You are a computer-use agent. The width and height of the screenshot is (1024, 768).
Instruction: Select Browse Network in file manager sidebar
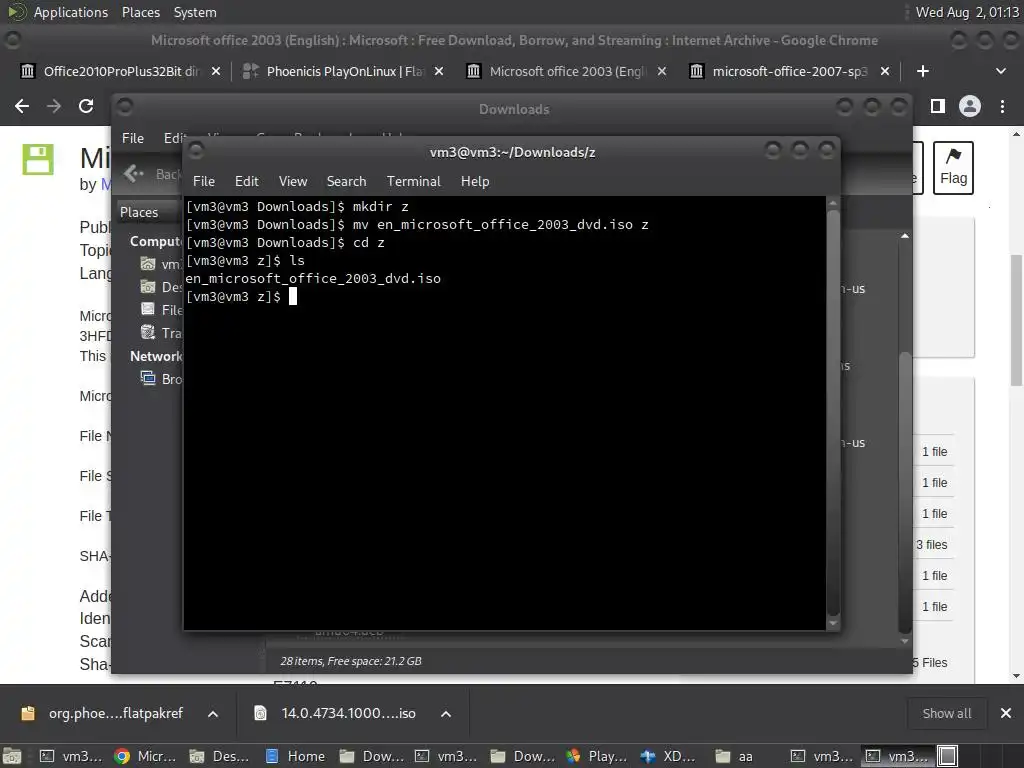point(161,379)
